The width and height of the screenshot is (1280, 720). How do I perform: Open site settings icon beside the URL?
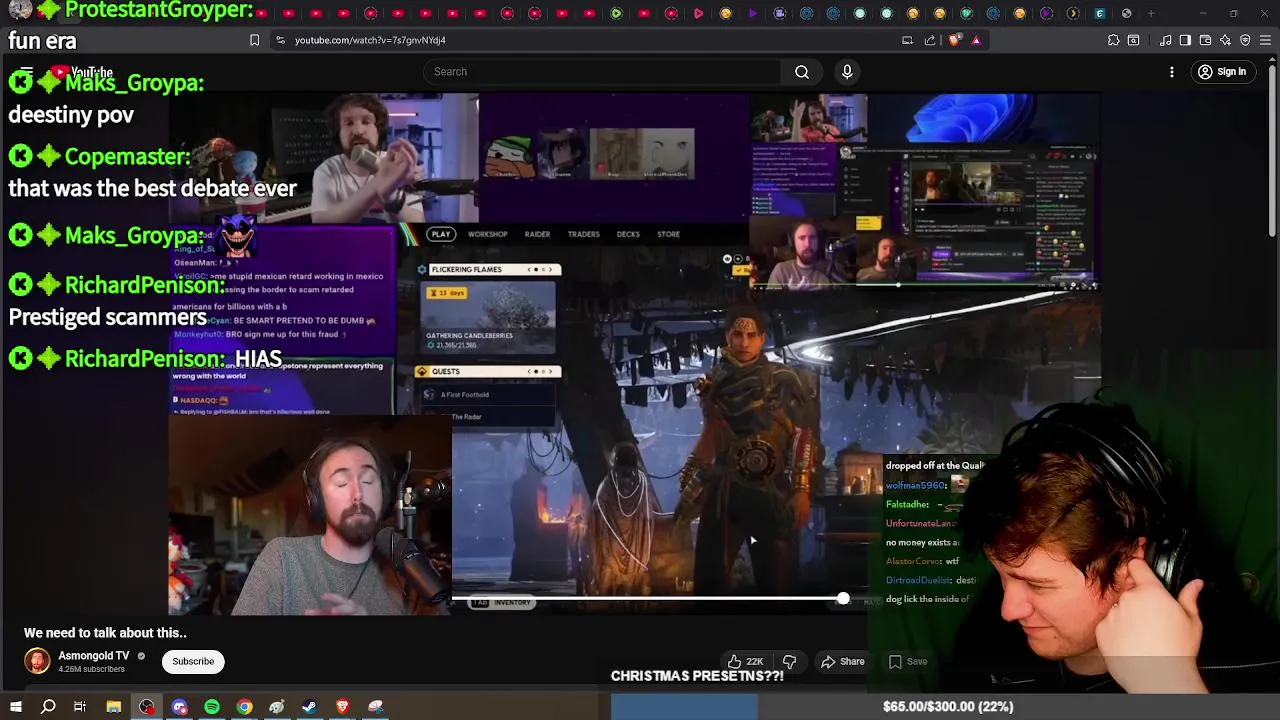(280, 40)
